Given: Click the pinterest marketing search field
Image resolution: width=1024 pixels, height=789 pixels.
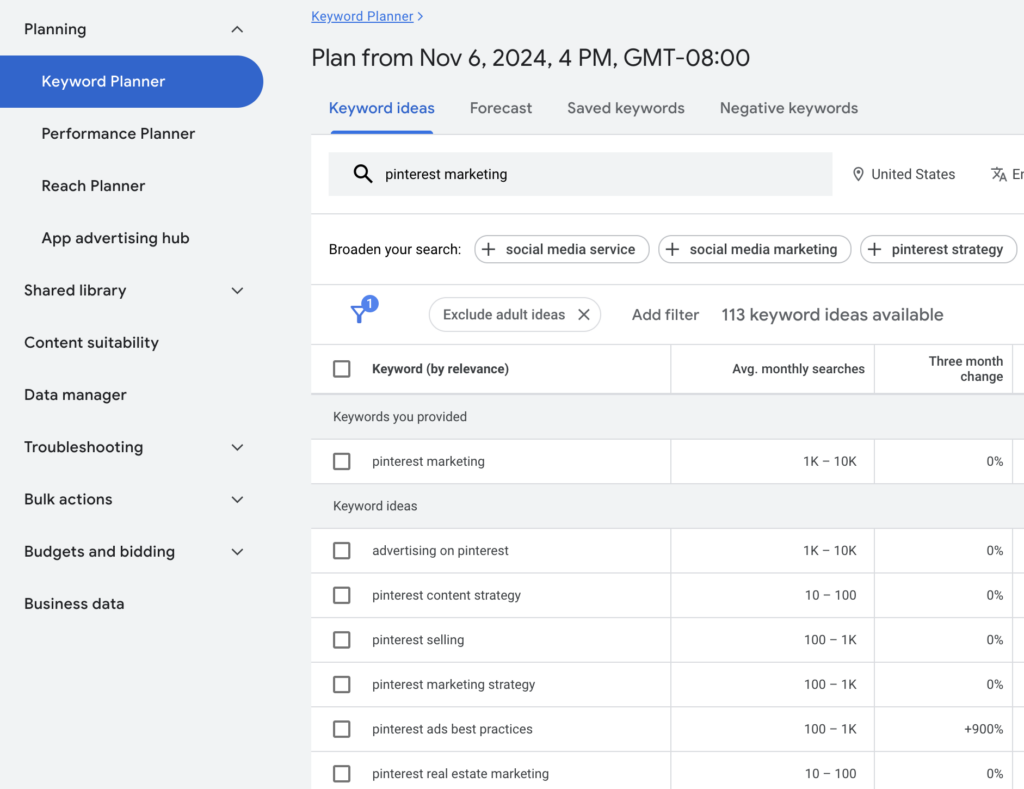Looking at the screenshot, I should point(580,174).
